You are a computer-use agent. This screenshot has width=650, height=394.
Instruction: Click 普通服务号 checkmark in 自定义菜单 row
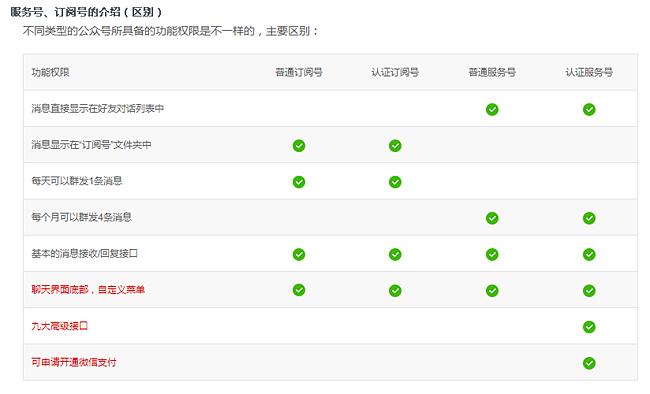492,290
